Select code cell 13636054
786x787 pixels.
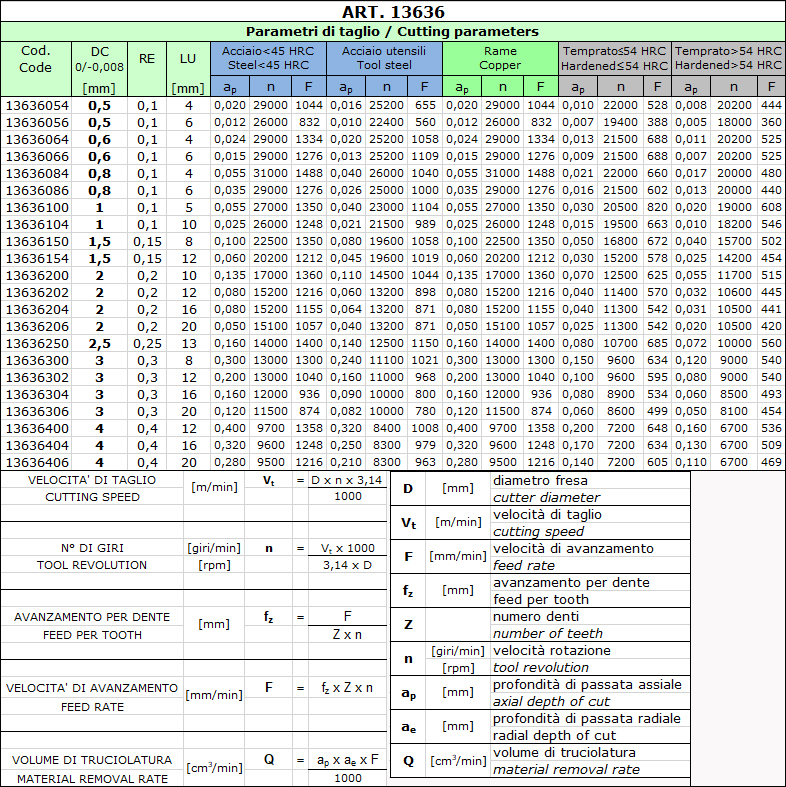[x=38, y=105]
